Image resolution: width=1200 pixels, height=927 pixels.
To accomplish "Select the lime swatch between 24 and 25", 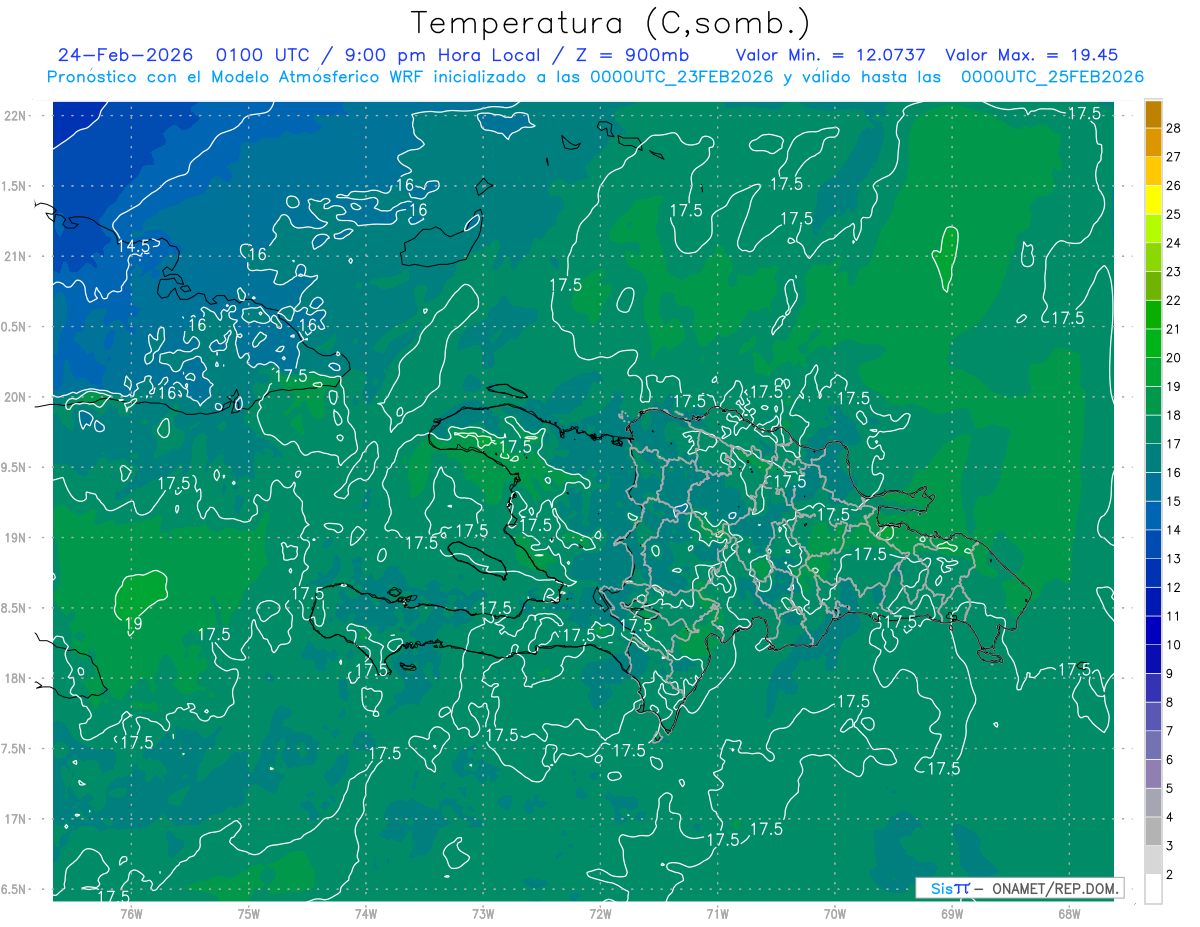I will [x=1153, y=228].
